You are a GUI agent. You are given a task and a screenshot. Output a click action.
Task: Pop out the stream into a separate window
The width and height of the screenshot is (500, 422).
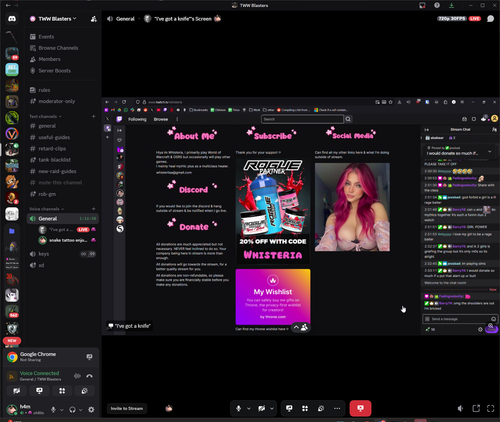pos(476,408)
